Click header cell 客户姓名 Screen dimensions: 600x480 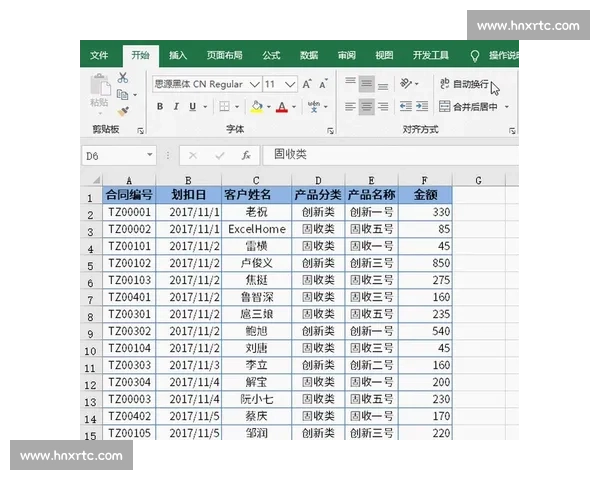pos(256,195)
